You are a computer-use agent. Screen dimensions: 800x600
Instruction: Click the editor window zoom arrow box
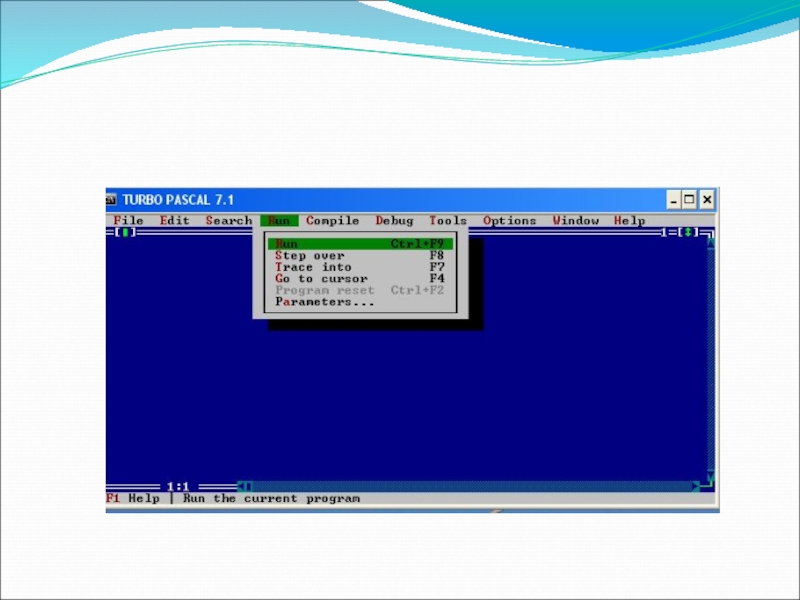coord(686,232)
